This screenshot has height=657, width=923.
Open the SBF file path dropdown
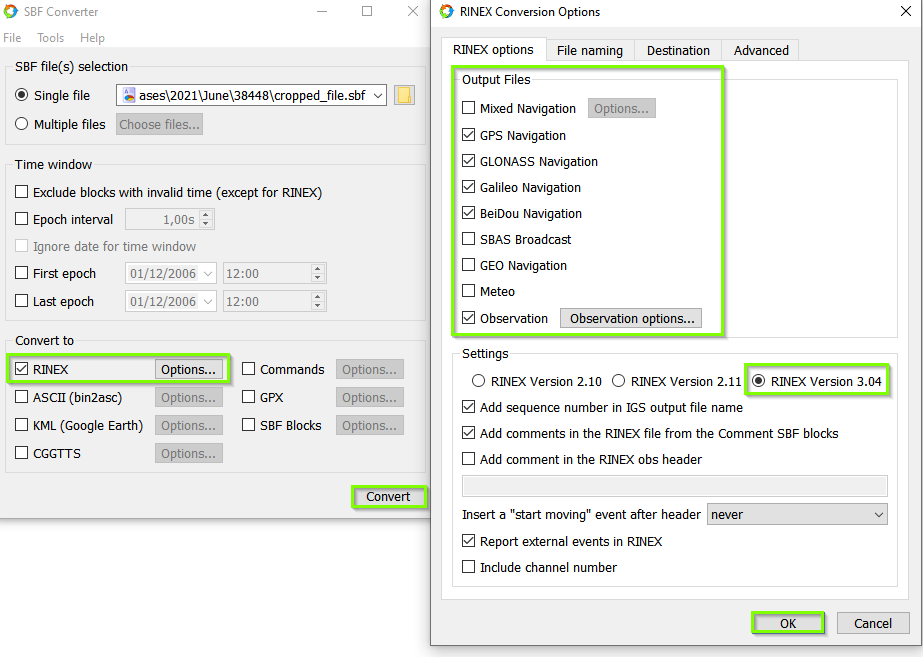(x=378, y=95)
